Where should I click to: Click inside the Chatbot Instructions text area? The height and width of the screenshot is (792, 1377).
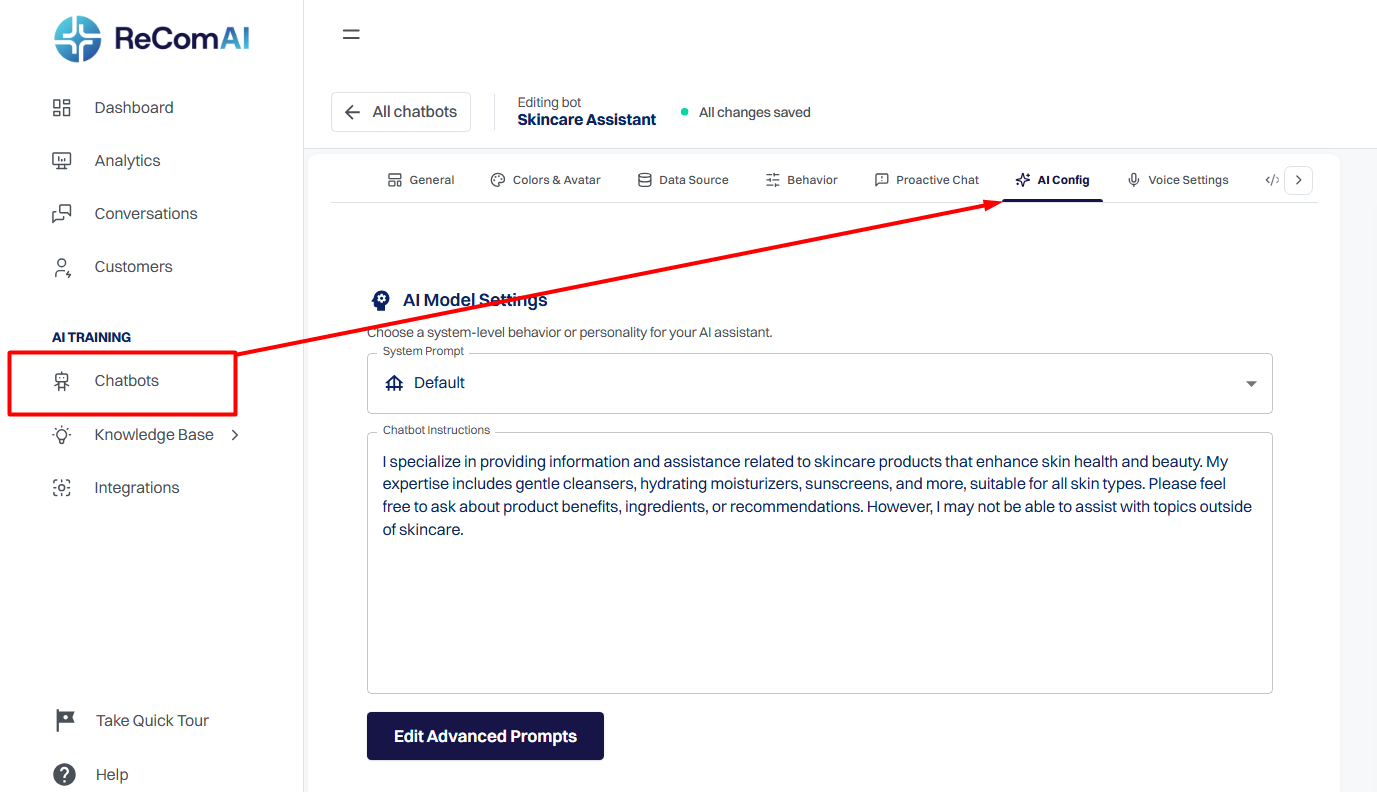[820, 563]
